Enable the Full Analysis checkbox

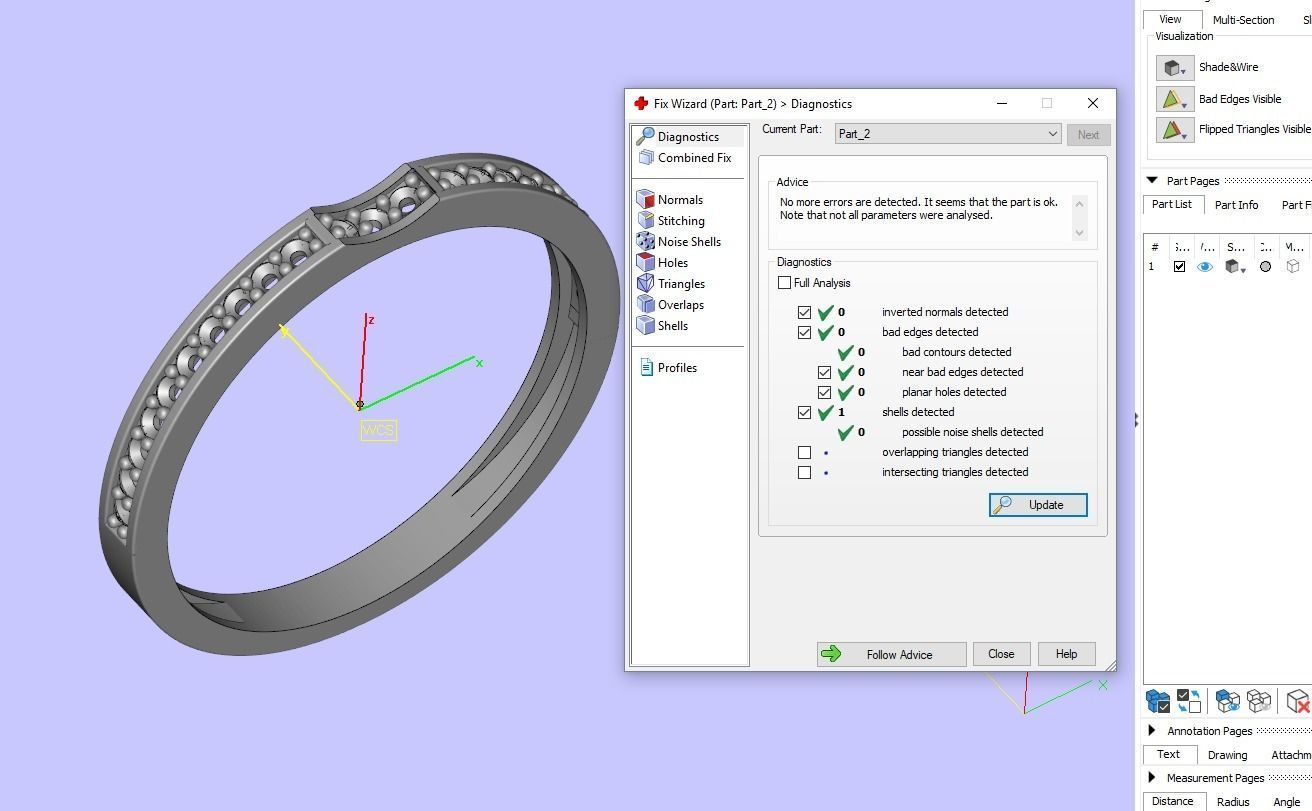pos(785,283)
